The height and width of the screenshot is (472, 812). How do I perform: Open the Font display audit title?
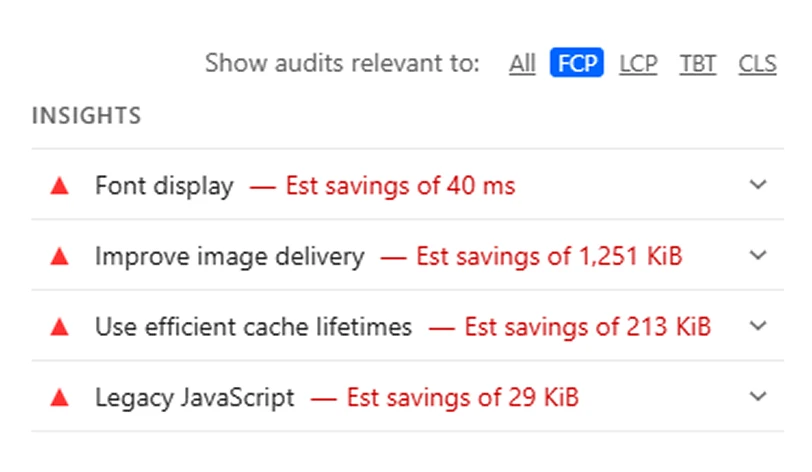164,186
